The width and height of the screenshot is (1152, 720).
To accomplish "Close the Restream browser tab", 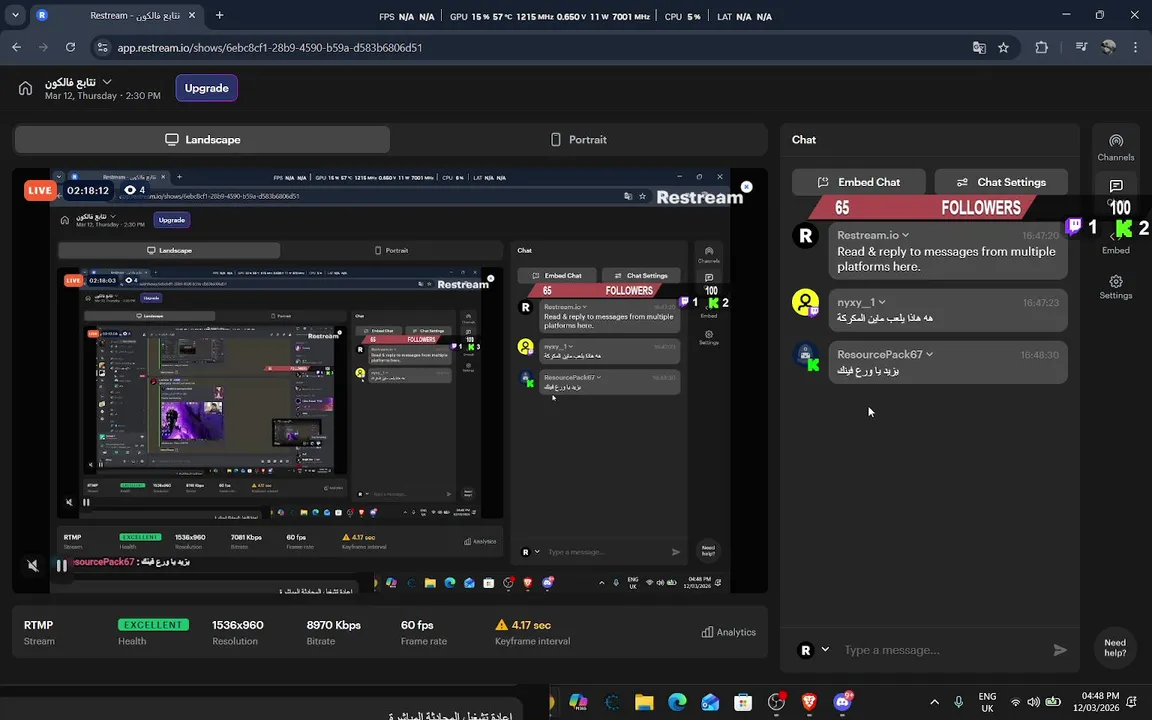I will [192, 15].
